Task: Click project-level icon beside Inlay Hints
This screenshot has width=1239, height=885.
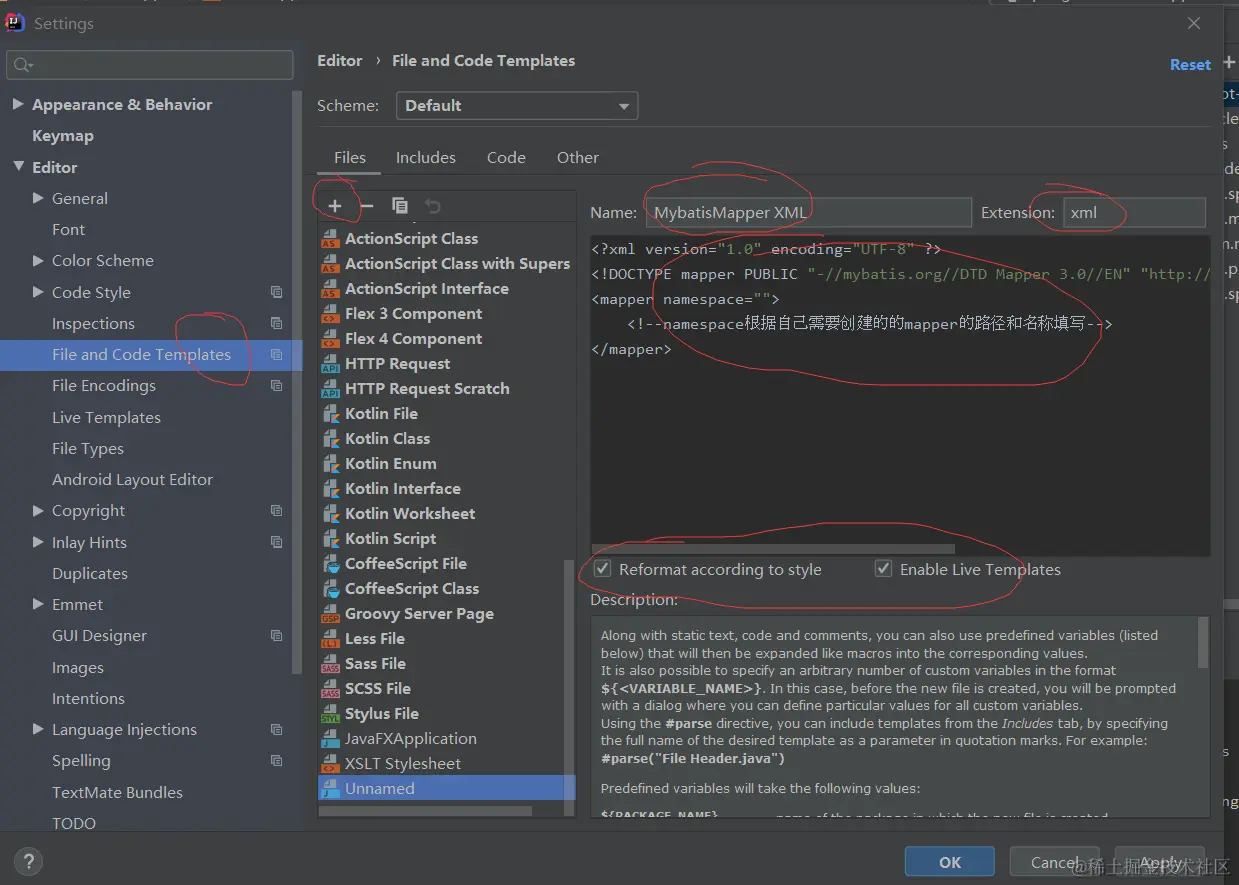Action: tap(277, 543)
